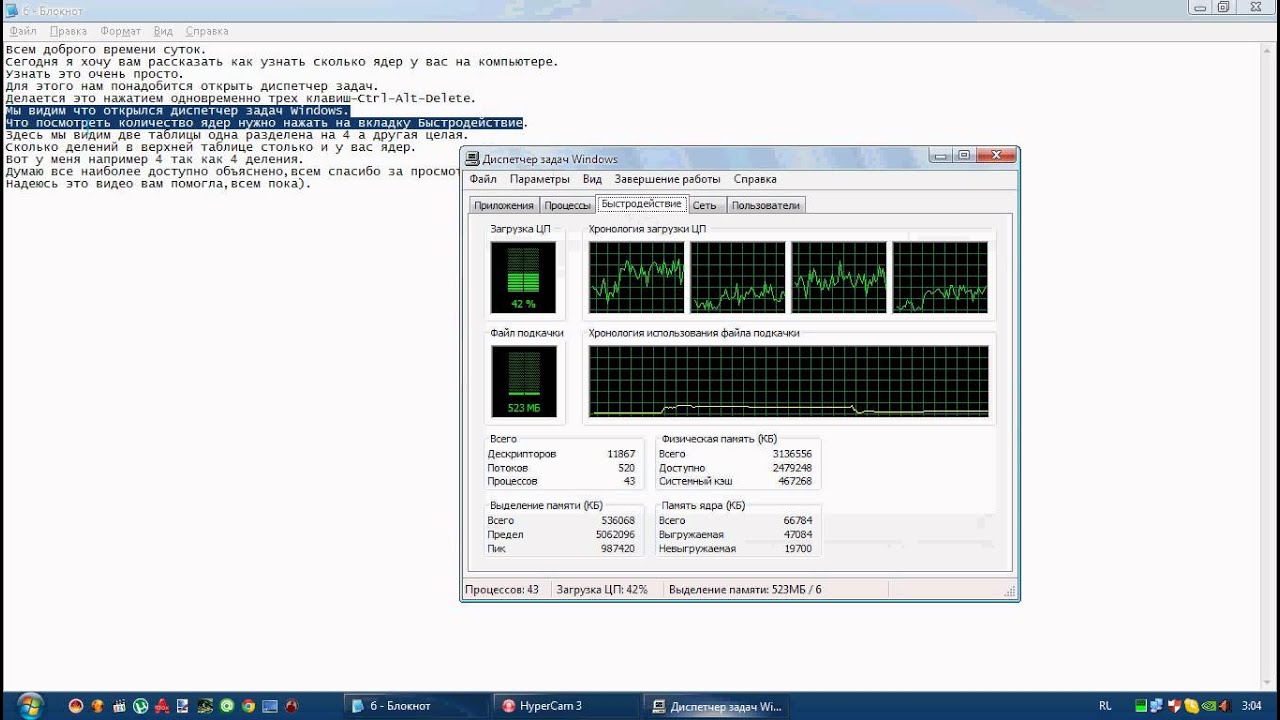1280x720 pixels.
Task: Switch to the '6 - Блокнот' taskbar button
Action: point(417,706)
